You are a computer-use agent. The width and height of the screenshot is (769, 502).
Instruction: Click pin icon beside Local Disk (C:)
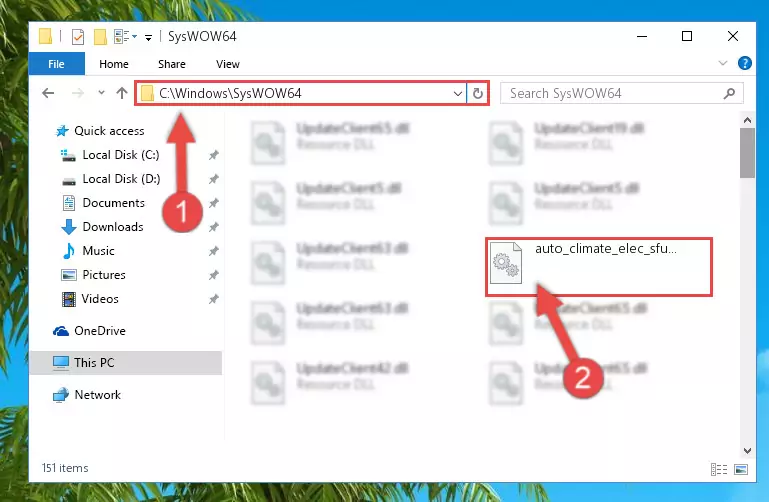[213, 155]
